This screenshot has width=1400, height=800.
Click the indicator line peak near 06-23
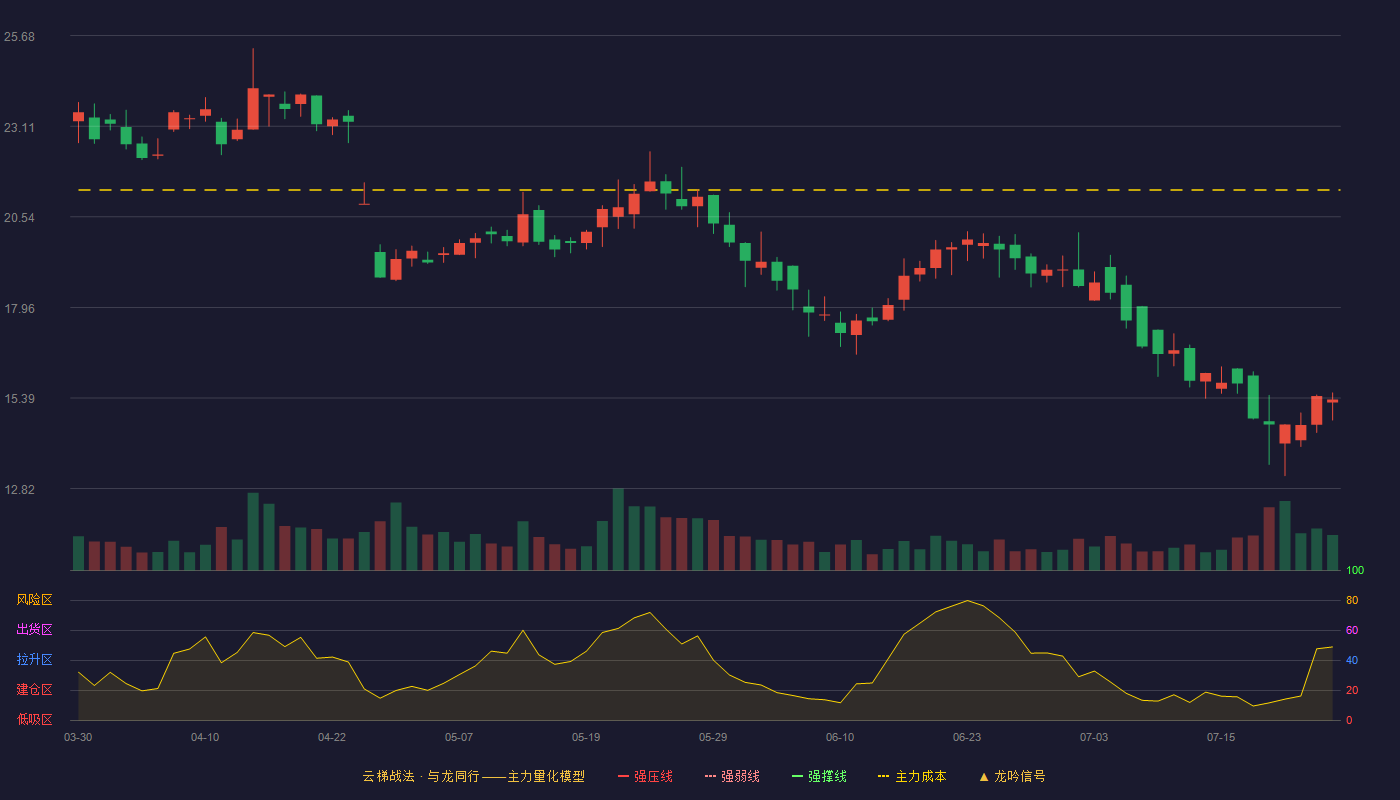967,601
